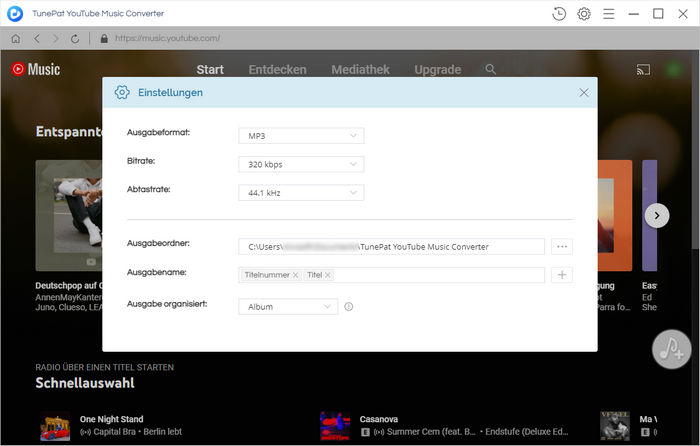Screen dimensions: 700x446
Task: Click the Schnellauswahl heading
Action: click(x=85, y=383)
